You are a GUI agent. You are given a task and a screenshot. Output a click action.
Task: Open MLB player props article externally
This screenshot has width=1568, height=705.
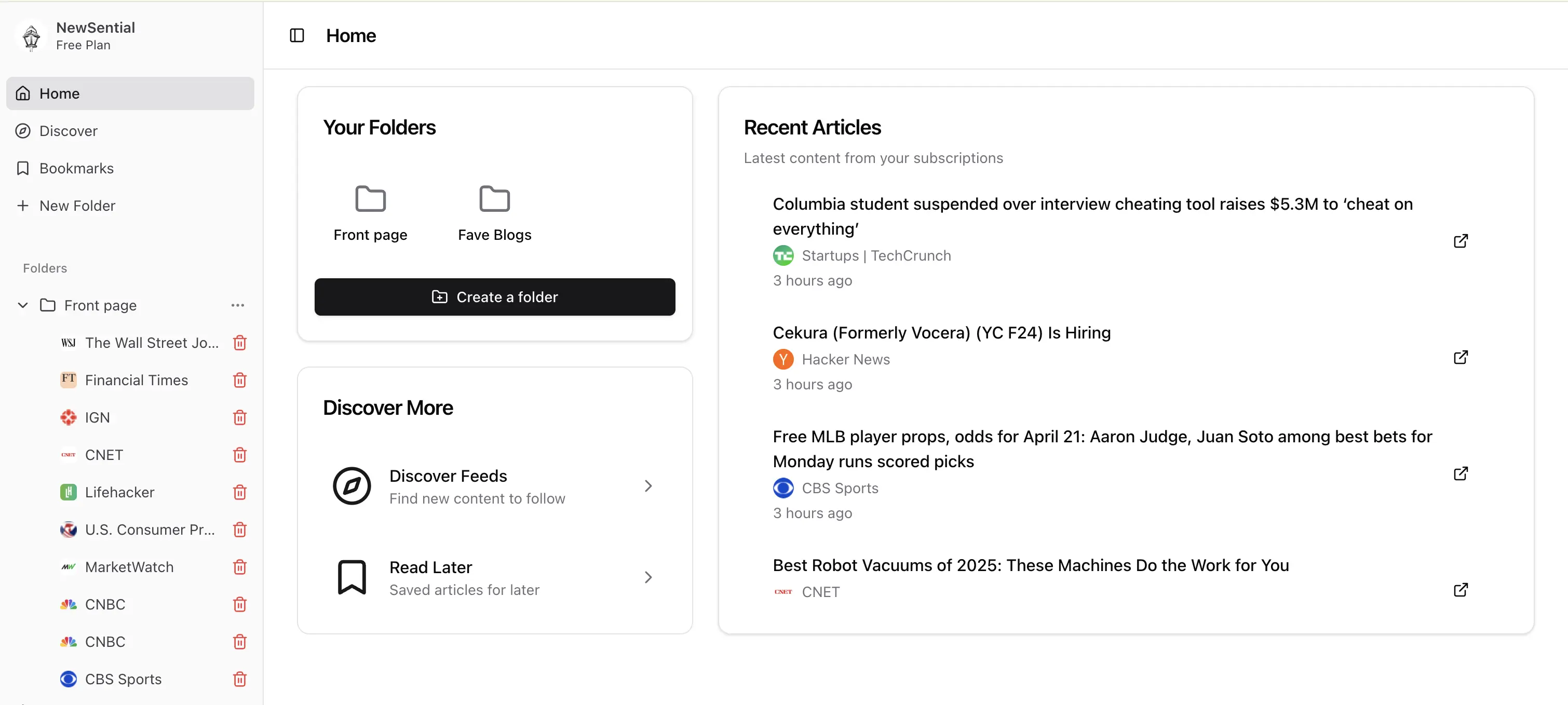click(1460, 473)
